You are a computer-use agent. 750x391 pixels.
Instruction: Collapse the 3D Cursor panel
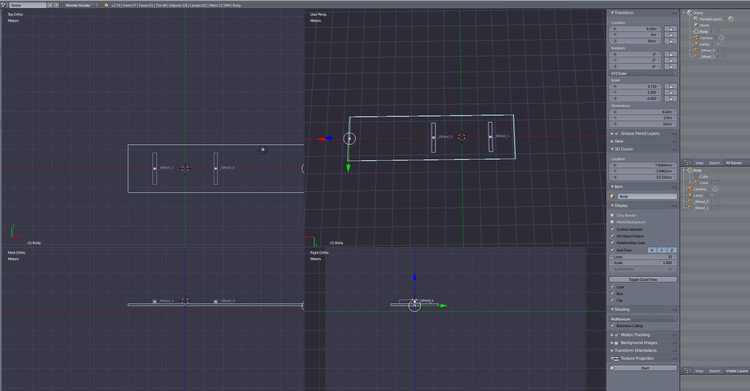pos(612,149)
